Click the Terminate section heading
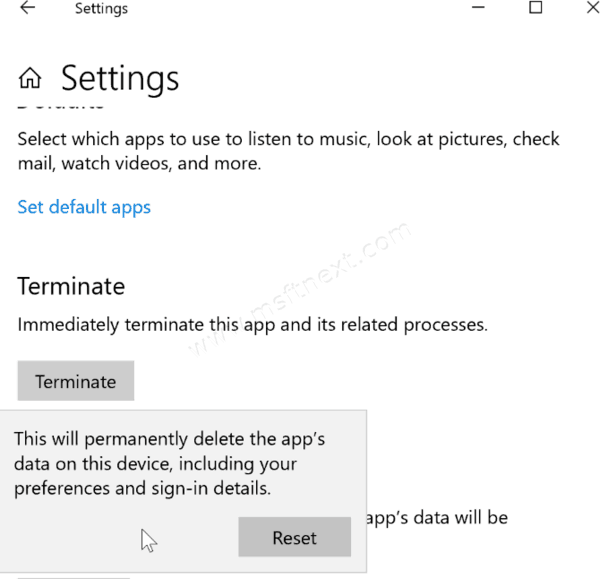This screenshot has height=579, width=600. tap(71, 286)
